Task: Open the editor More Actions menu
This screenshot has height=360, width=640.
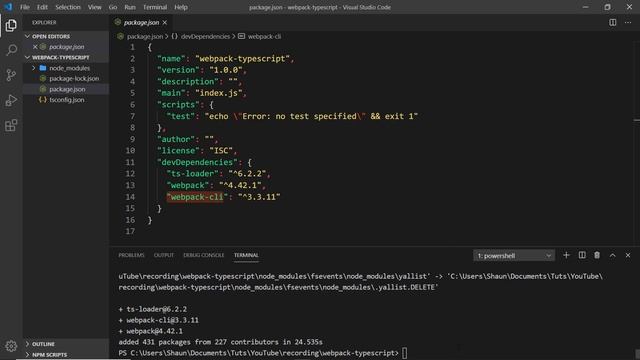Action: click(628, 22)
